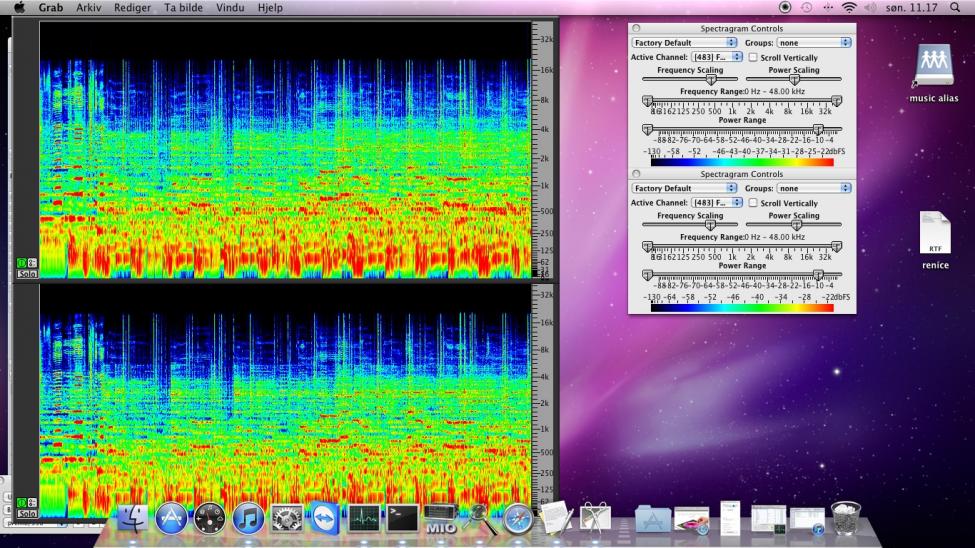This screenshot has height=548, width=975.
Task: Click the Solo button on upper spectrogram
Action: [x=27, y=273]
